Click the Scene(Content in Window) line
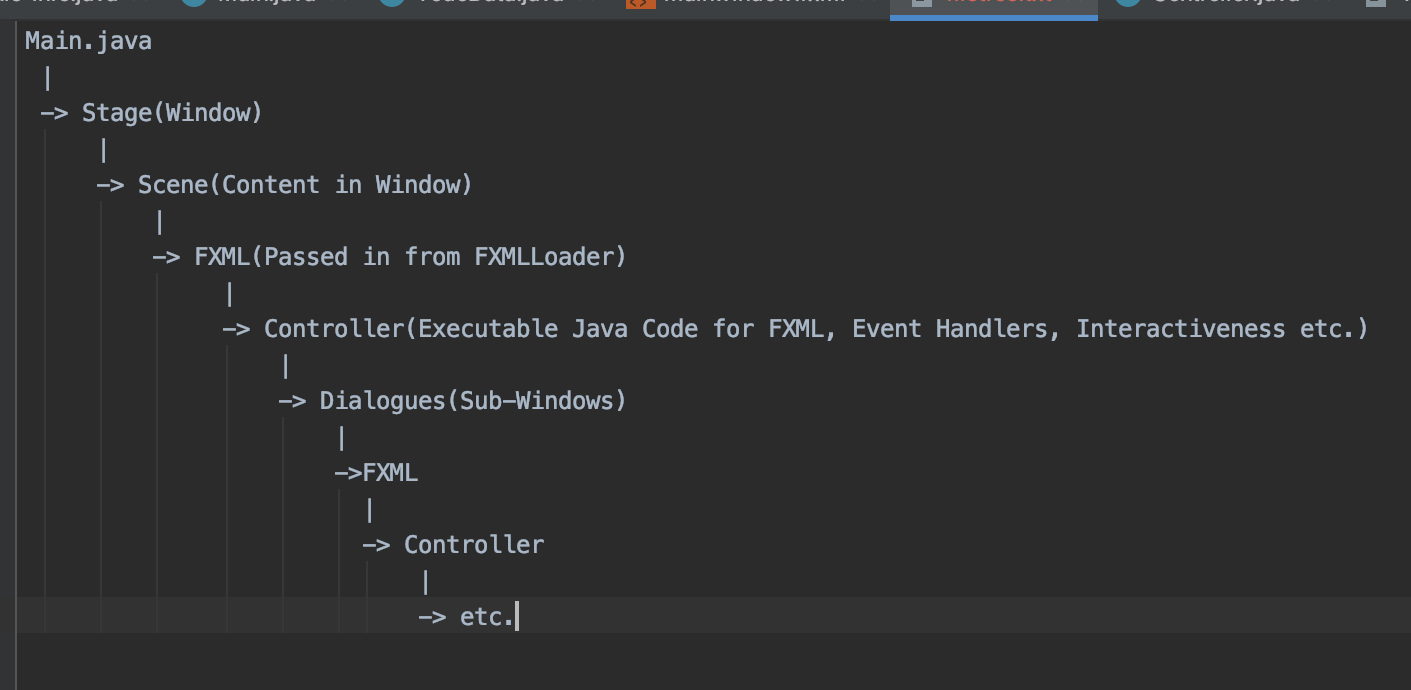1411x690 pixels. [x=284, y=185]
